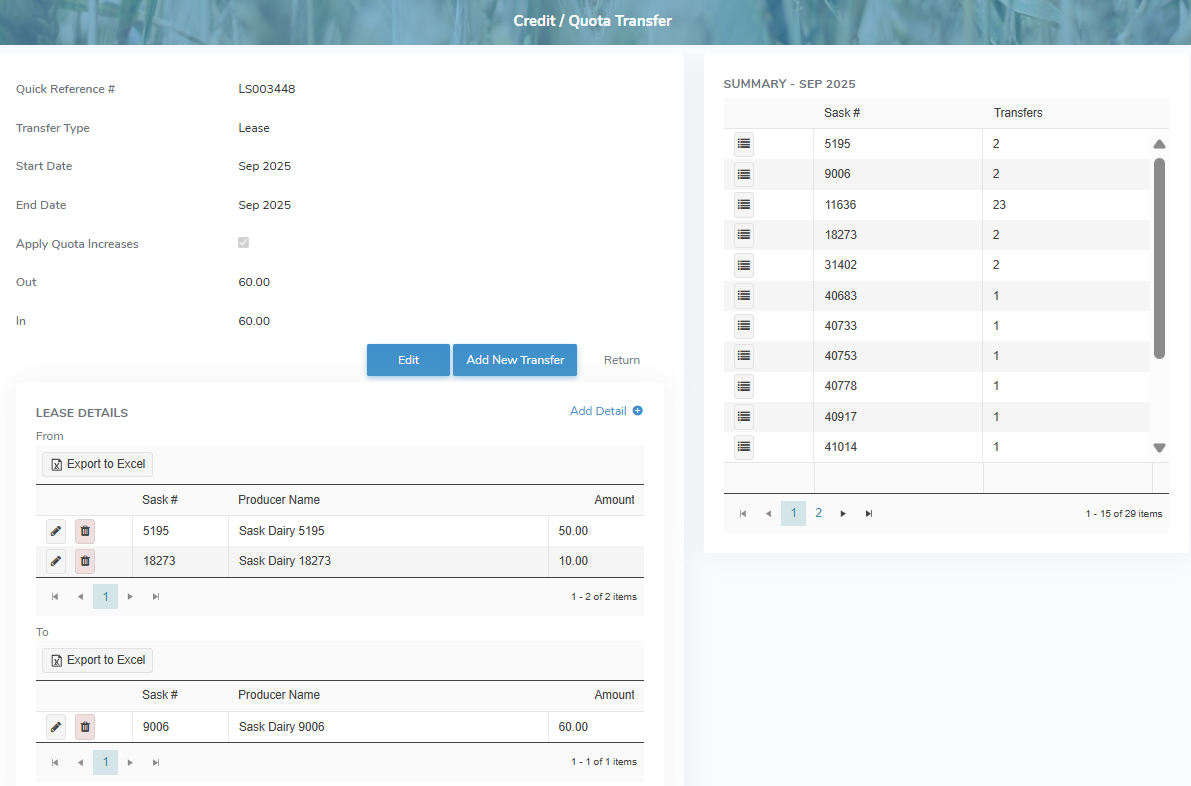Click the summary grid vertical scrollbar thumb

point(1159,257)
